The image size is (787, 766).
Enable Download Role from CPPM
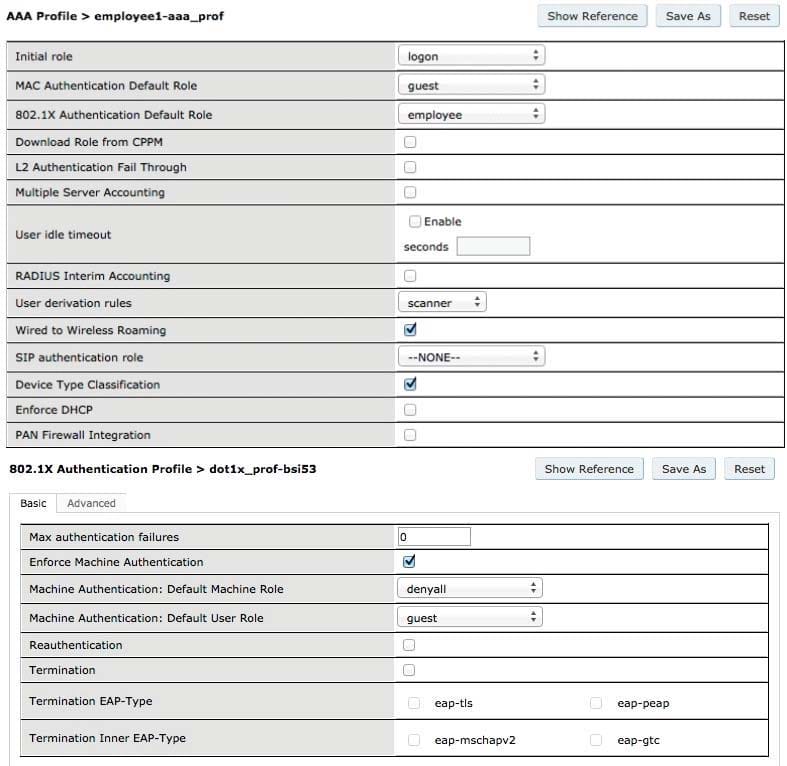pos(410,142)
